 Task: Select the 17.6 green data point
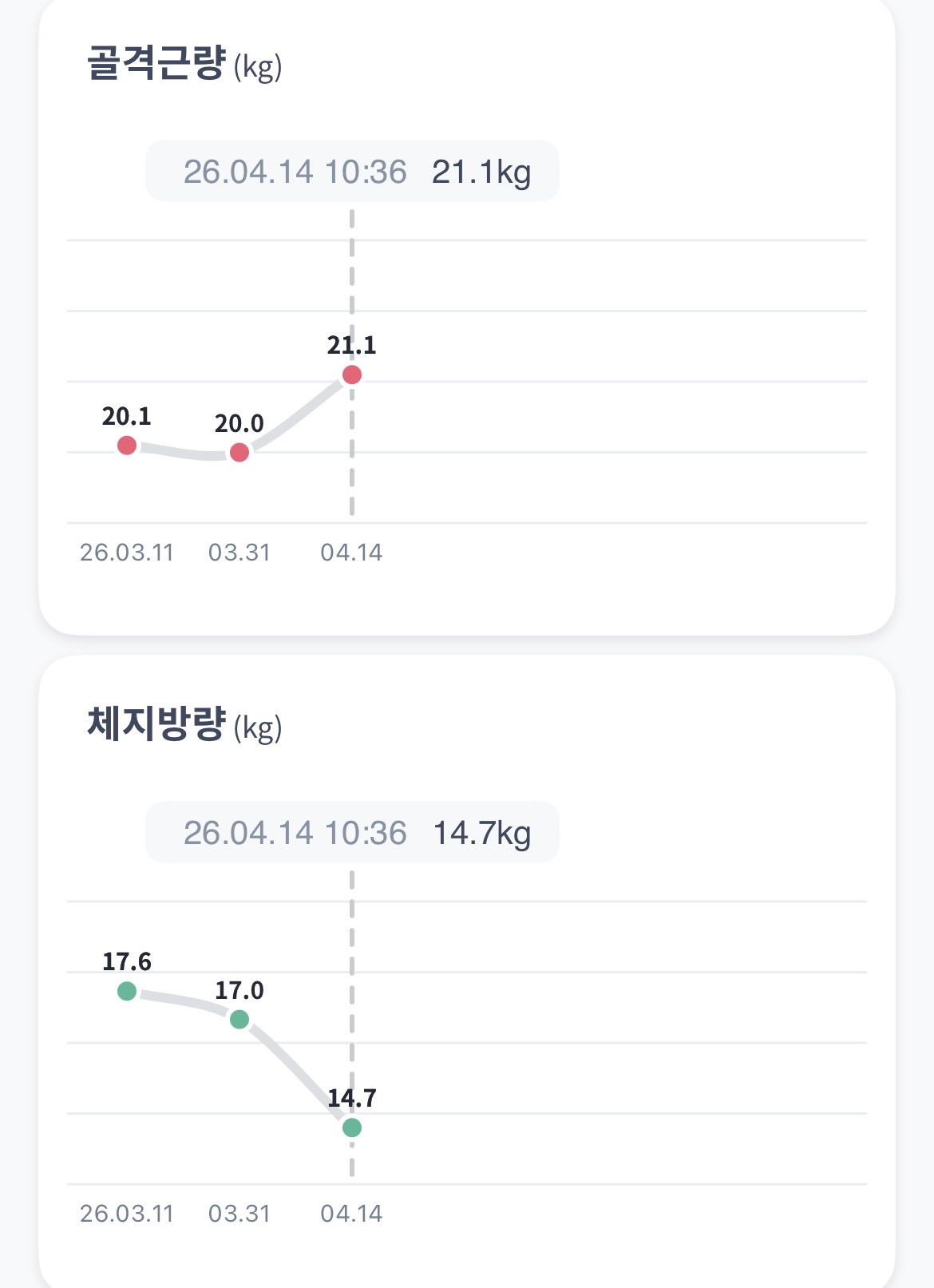(127, 991)
